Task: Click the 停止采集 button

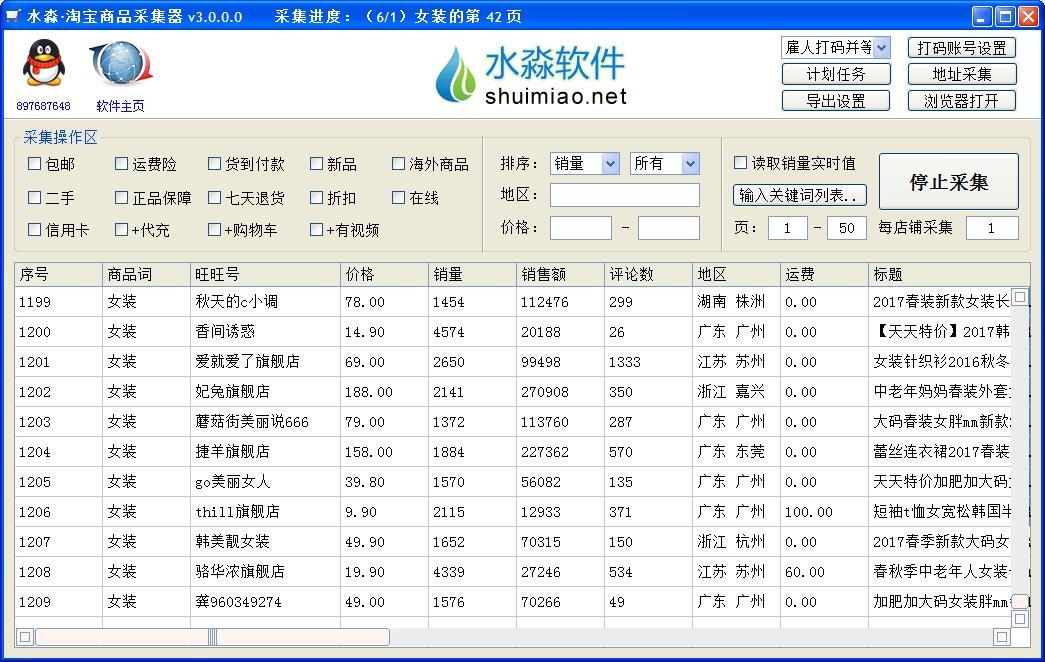Action: pyautogui.click(x=948, y=181)
